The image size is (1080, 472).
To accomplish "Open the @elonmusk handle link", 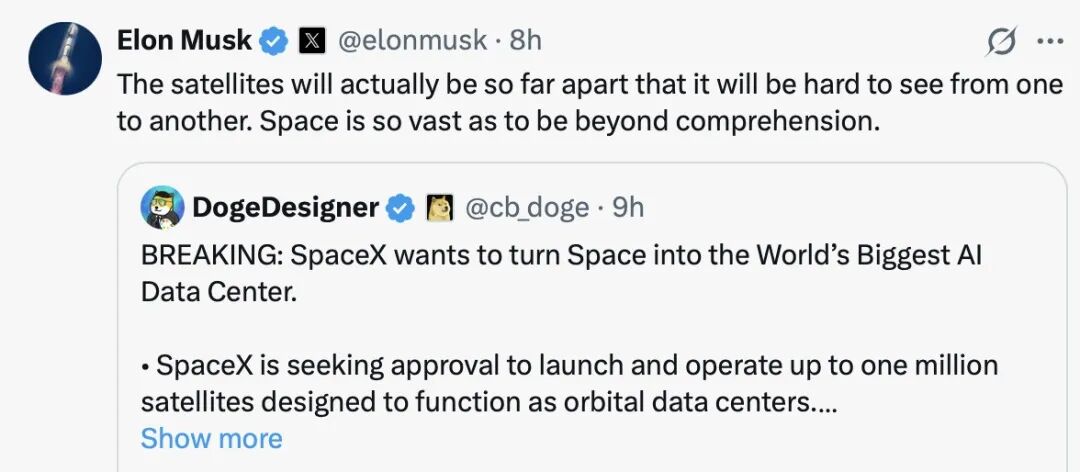I will click(x=412, y=41).
